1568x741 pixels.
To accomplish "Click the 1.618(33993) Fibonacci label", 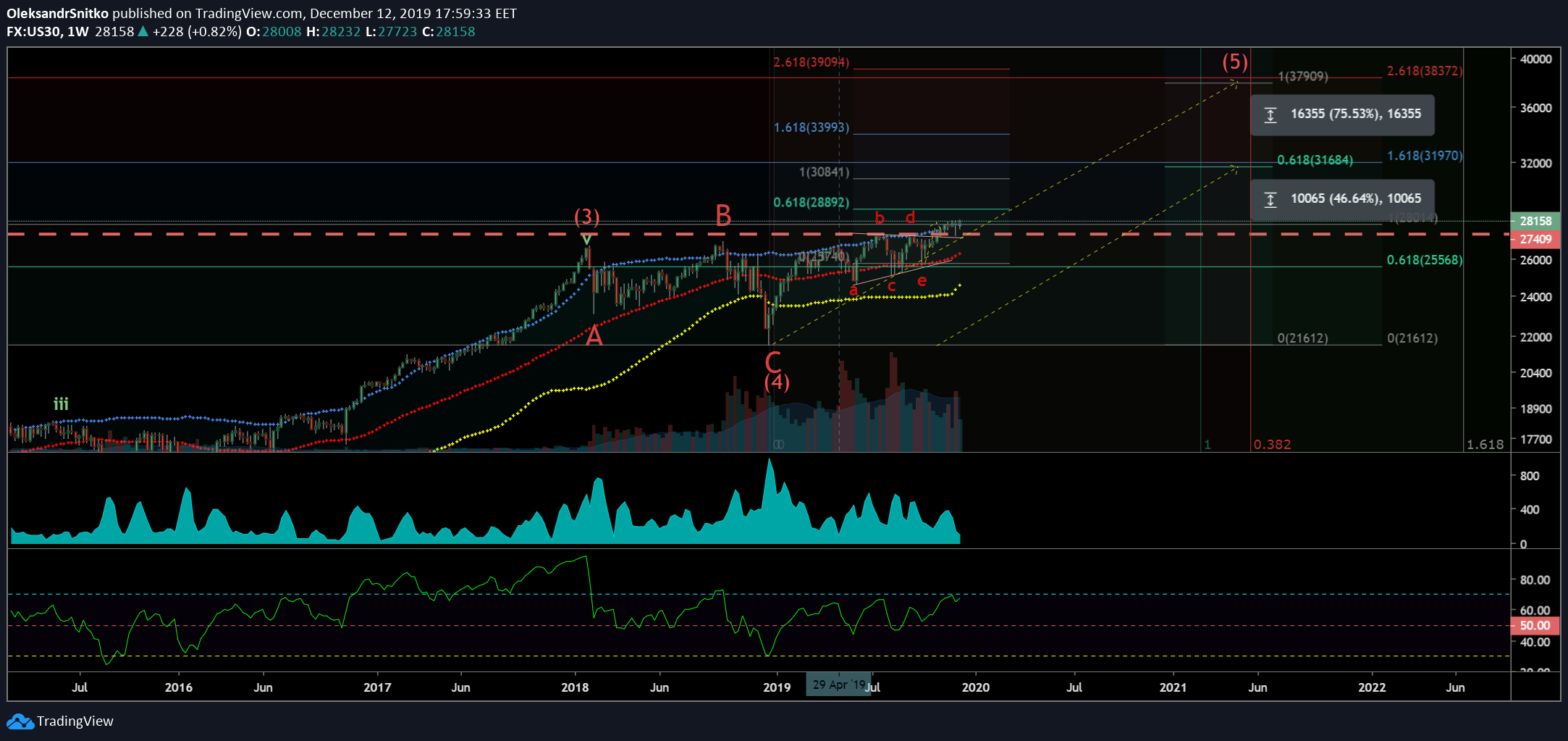I will [812, 127].
